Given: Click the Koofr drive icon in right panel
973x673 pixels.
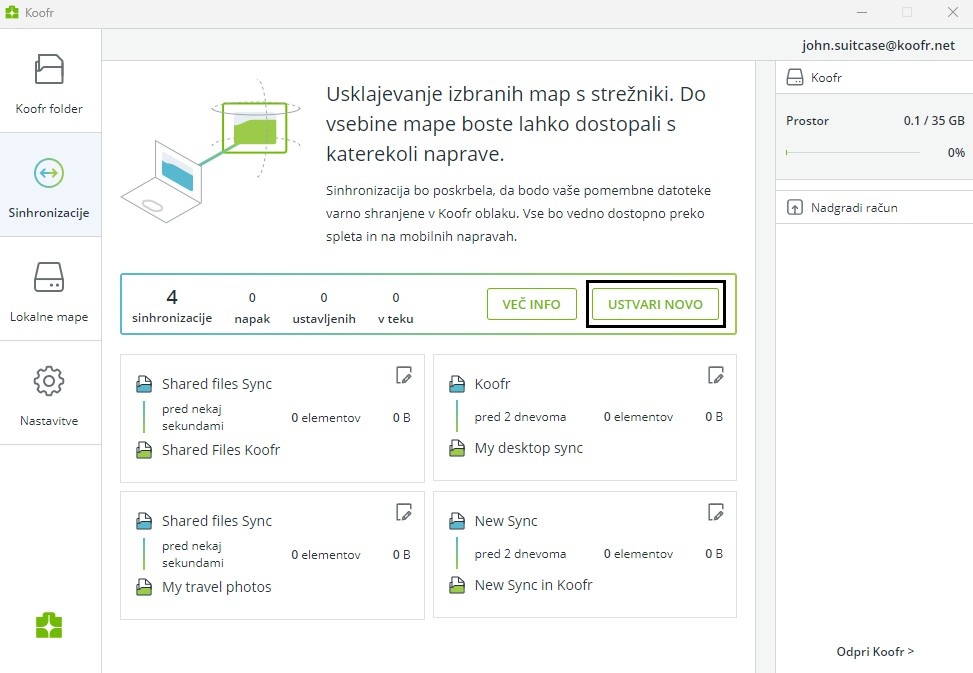Looking at the screenshot, I should pyautogui.click(x=795, y=78).
